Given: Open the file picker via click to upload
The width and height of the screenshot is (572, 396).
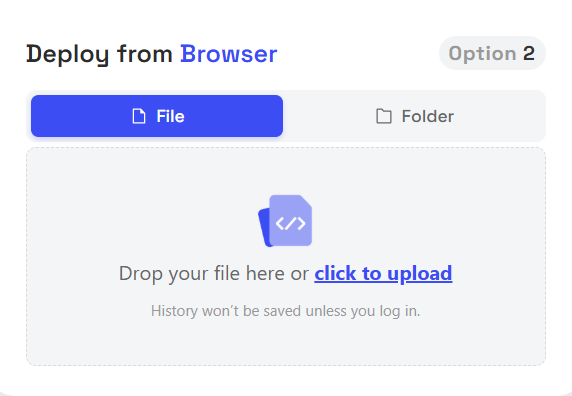Looking at the screenshot, I should pyautogui.click(x=383, y=273).
